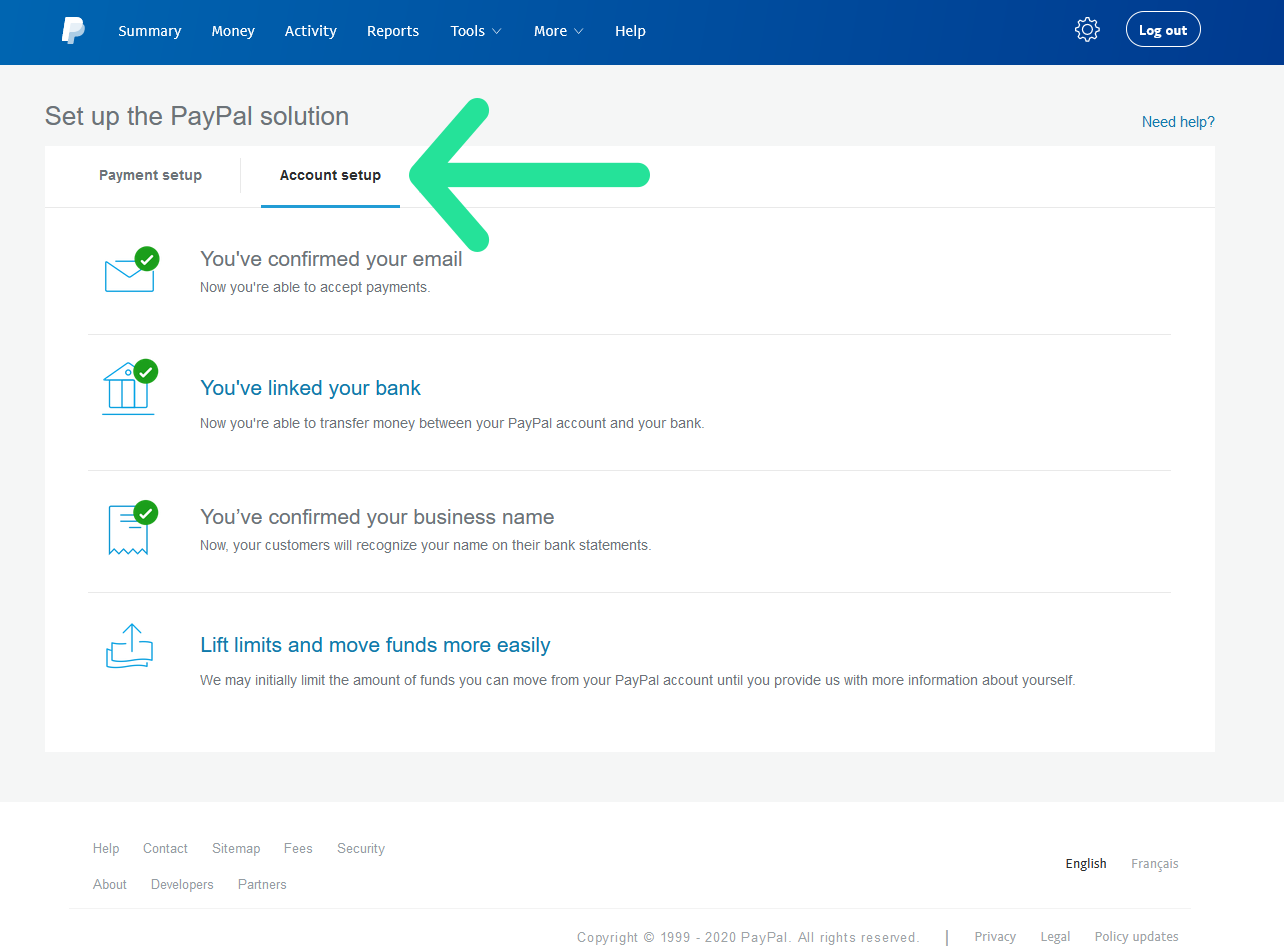Image resolution: width=1284 pixels, height=946 pixels.
Task: Click the confirmed email envelope icon
Action: (x=130, y=273)
